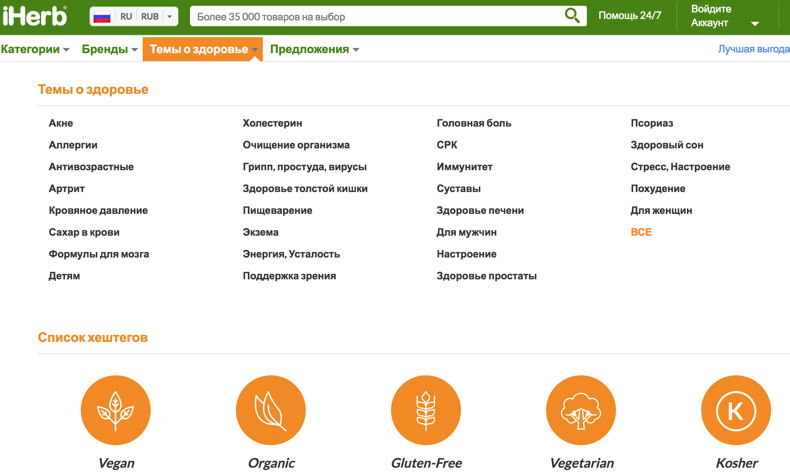Choose Поддержка зрения topic

point(289,276)
